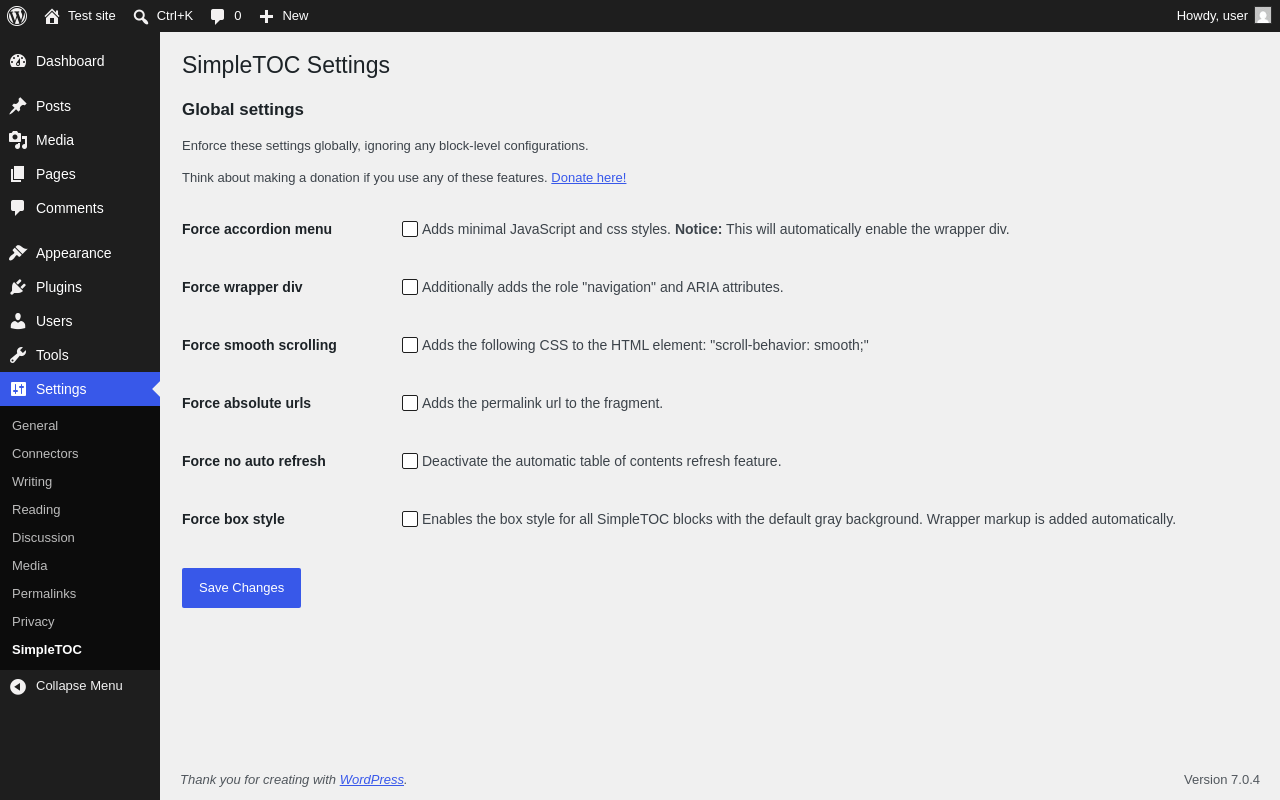Open the Appearance menu label
The height and width of the screenshot is (800, 1280).
pyautogui.click(x=74, y=253)
